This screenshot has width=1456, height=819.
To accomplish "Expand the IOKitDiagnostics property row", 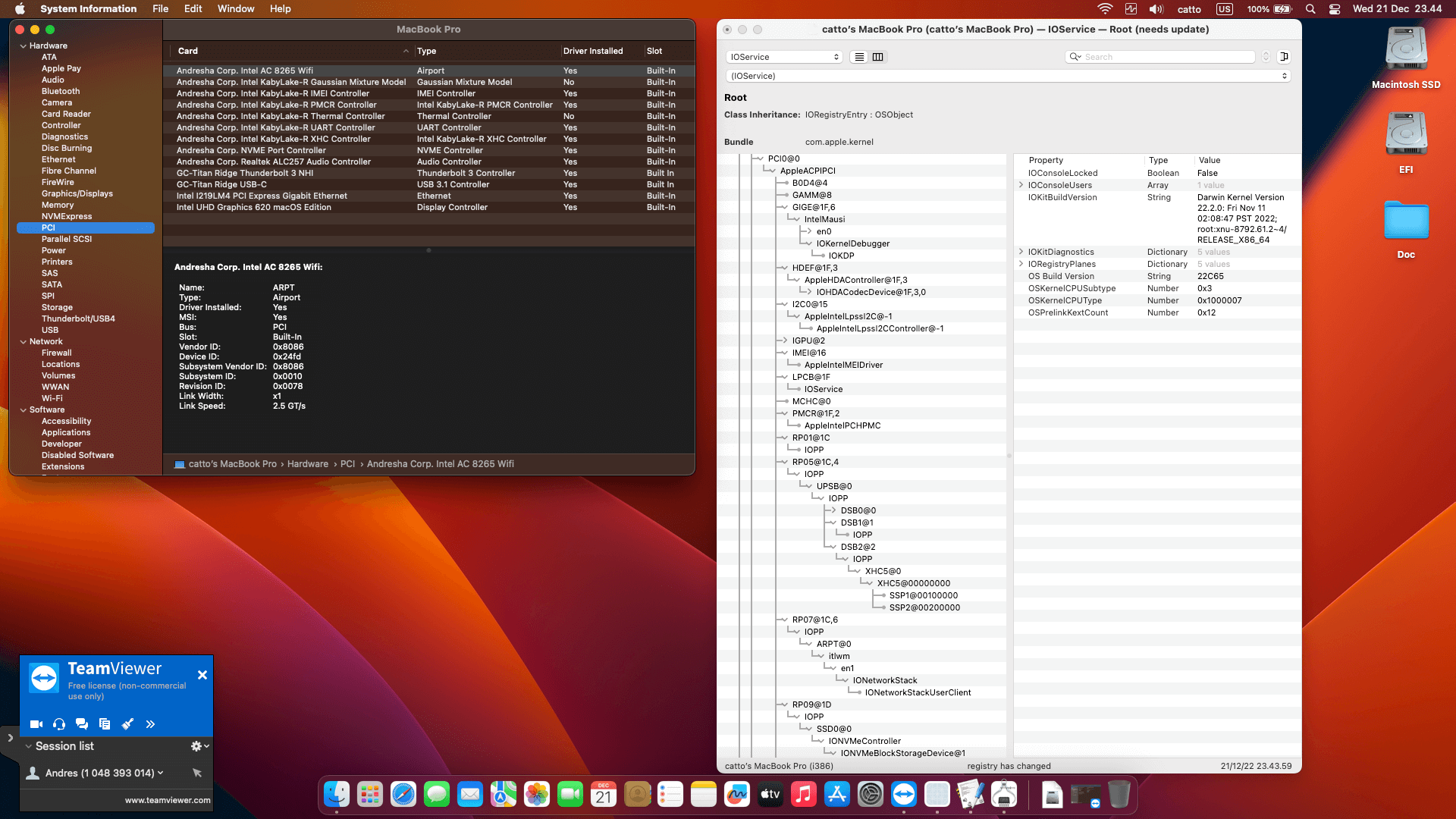I will 1021,252.
